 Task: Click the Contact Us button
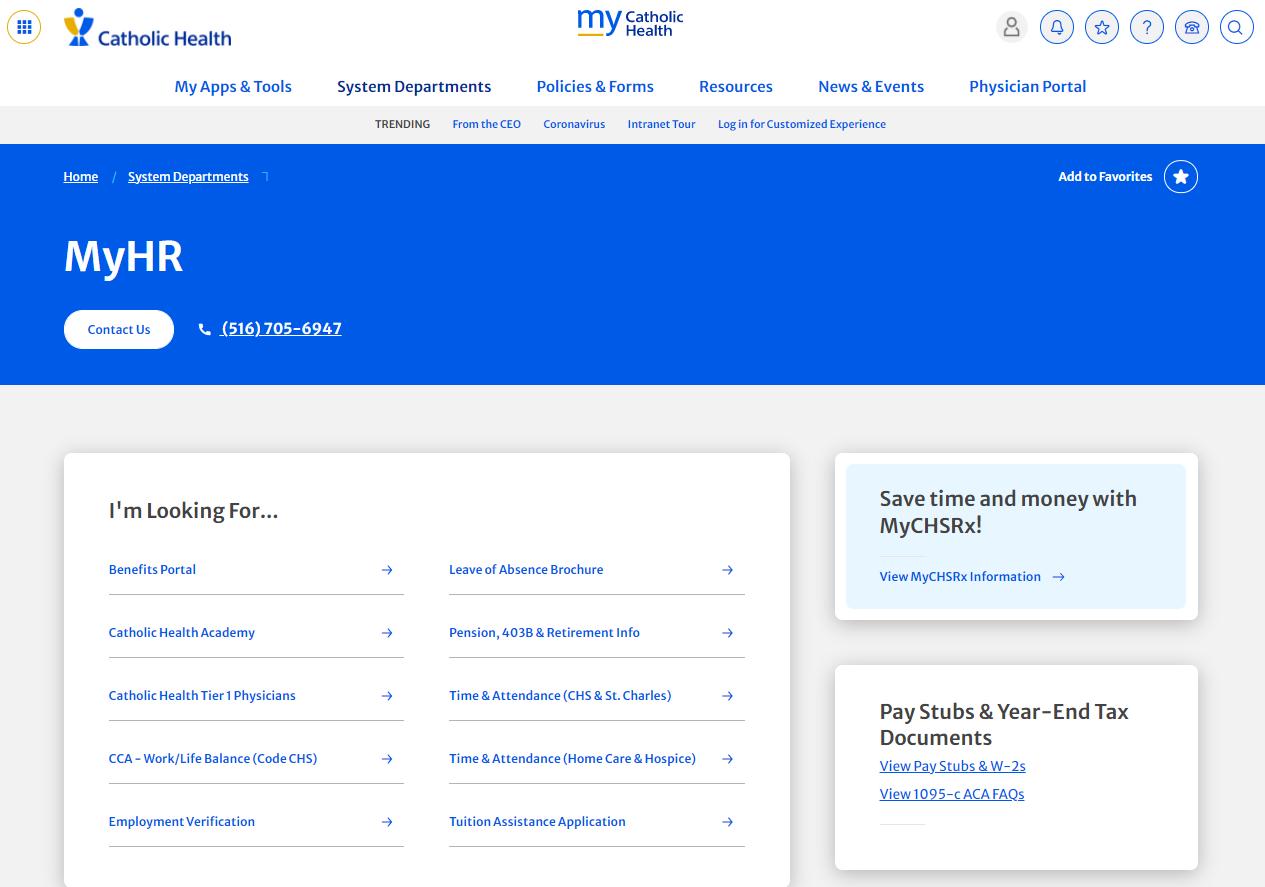pos(119,330)
